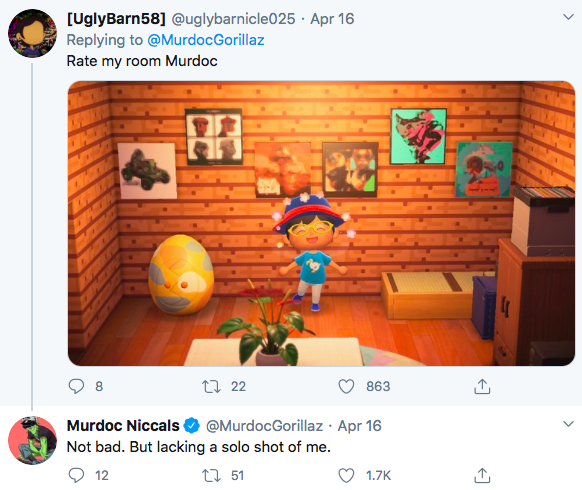This screenshot has height=490, width=582.
Task: Open Murdoc Niccals' profile avatar
Action: (x=33, y=440)
